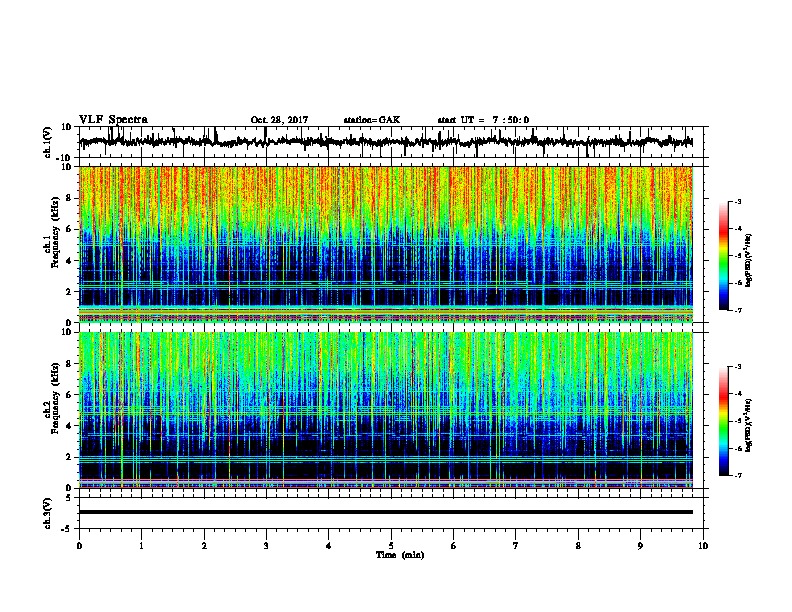Click the ch.1 frequency tick label "2"
Screen dimensions: 792x612
(69, 292)
